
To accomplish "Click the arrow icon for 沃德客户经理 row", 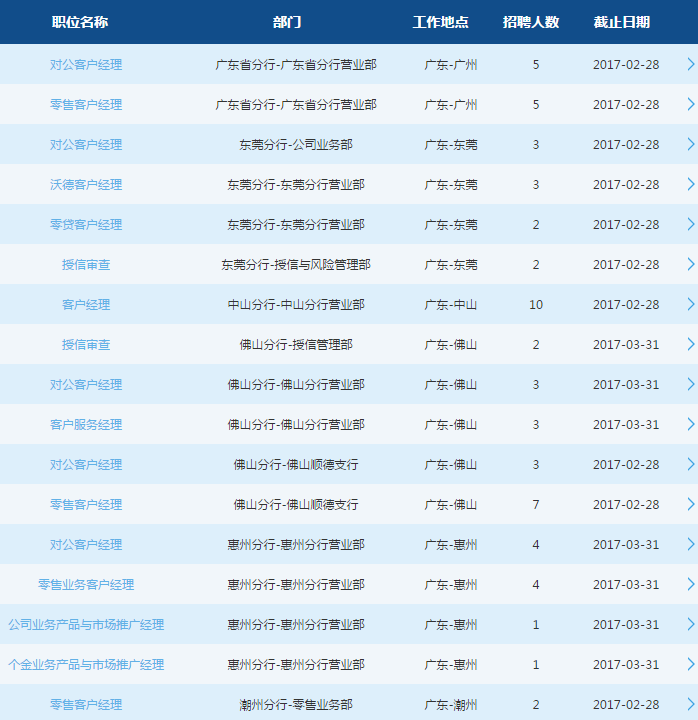I will [x=690, y=184].
